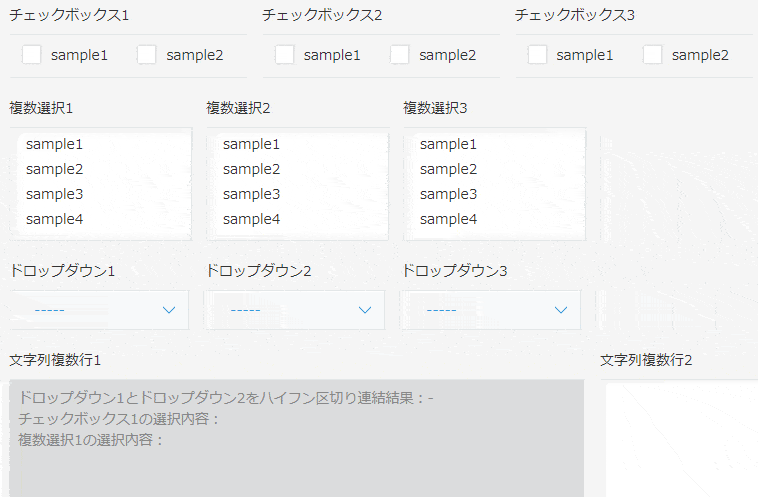This screenshot has height=497, width=758.
Task: Select sample4 in 複数選択1 list
Action: [x=55, y=219]
